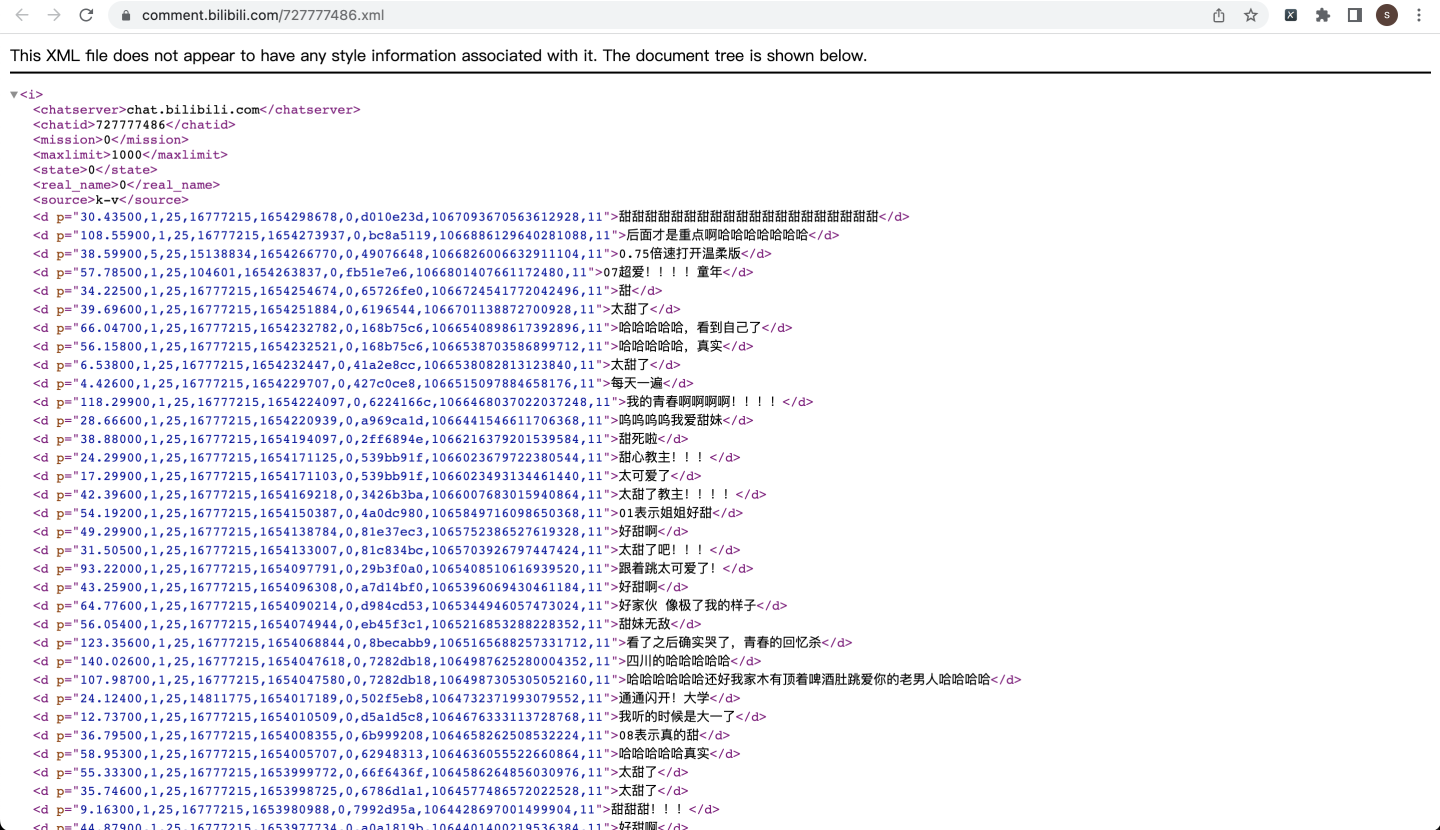Collapse the root <i> element triangle
Viewport: 1440px width, 830px height.
pos(14,95)
